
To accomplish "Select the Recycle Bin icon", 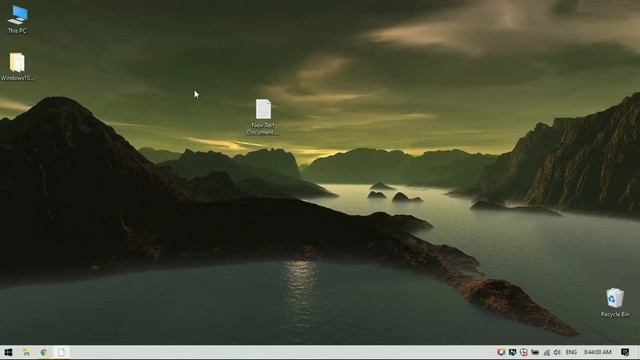I will pyautogui.click(x=615, y=302).
